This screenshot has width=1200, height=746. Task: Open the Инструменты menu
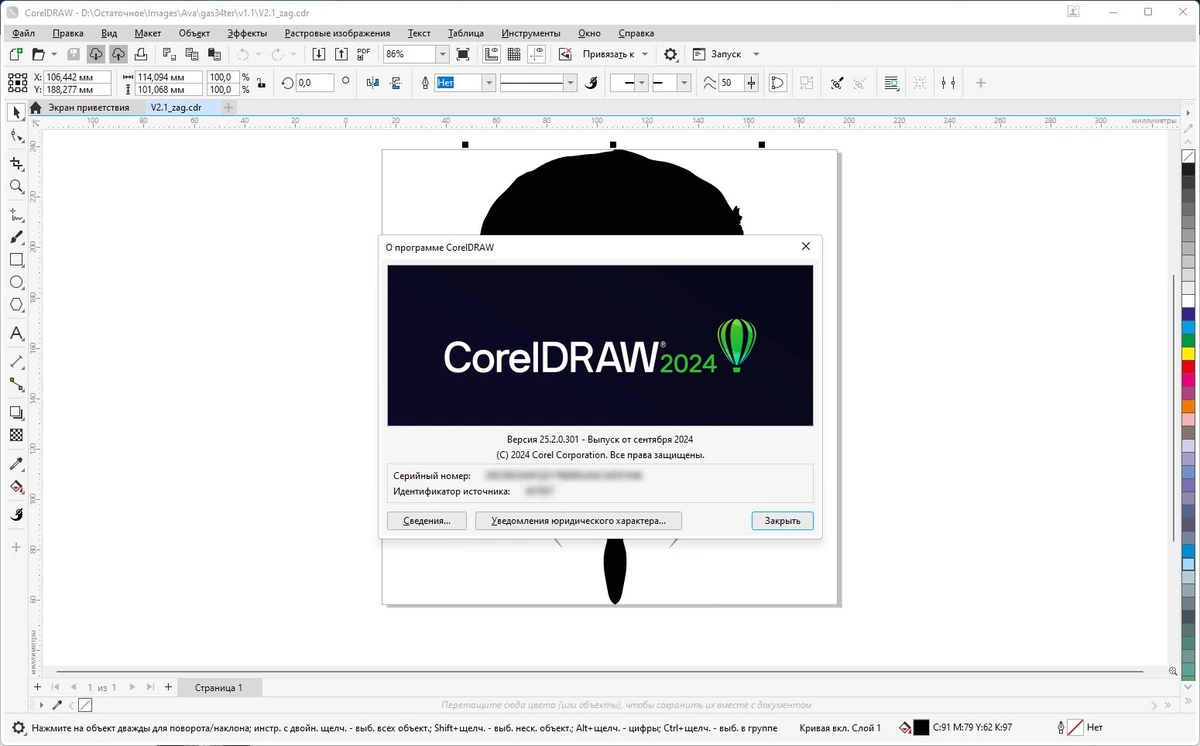tap(530, 33)
